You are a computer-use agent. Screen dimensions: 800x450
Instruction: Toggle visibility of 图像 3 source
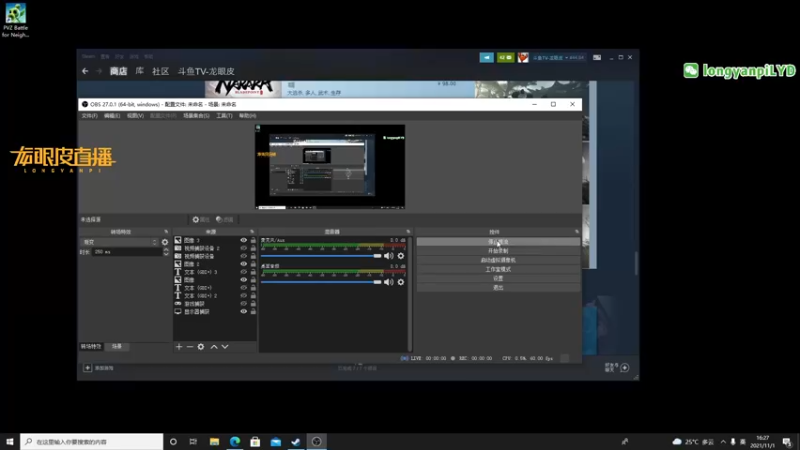(x=243, y=240)
